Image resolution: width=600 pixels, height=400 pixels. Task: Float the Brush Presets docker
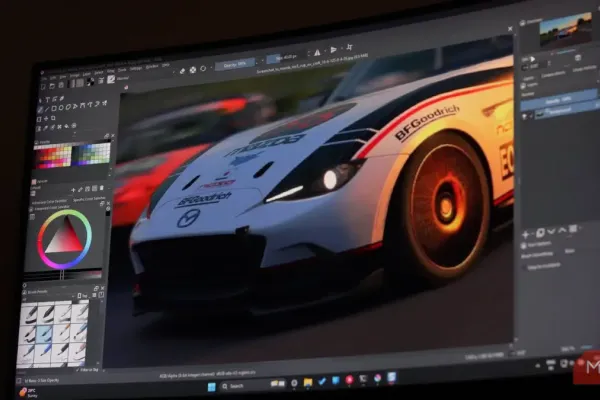pyautogui.click(x=96, y=288)
